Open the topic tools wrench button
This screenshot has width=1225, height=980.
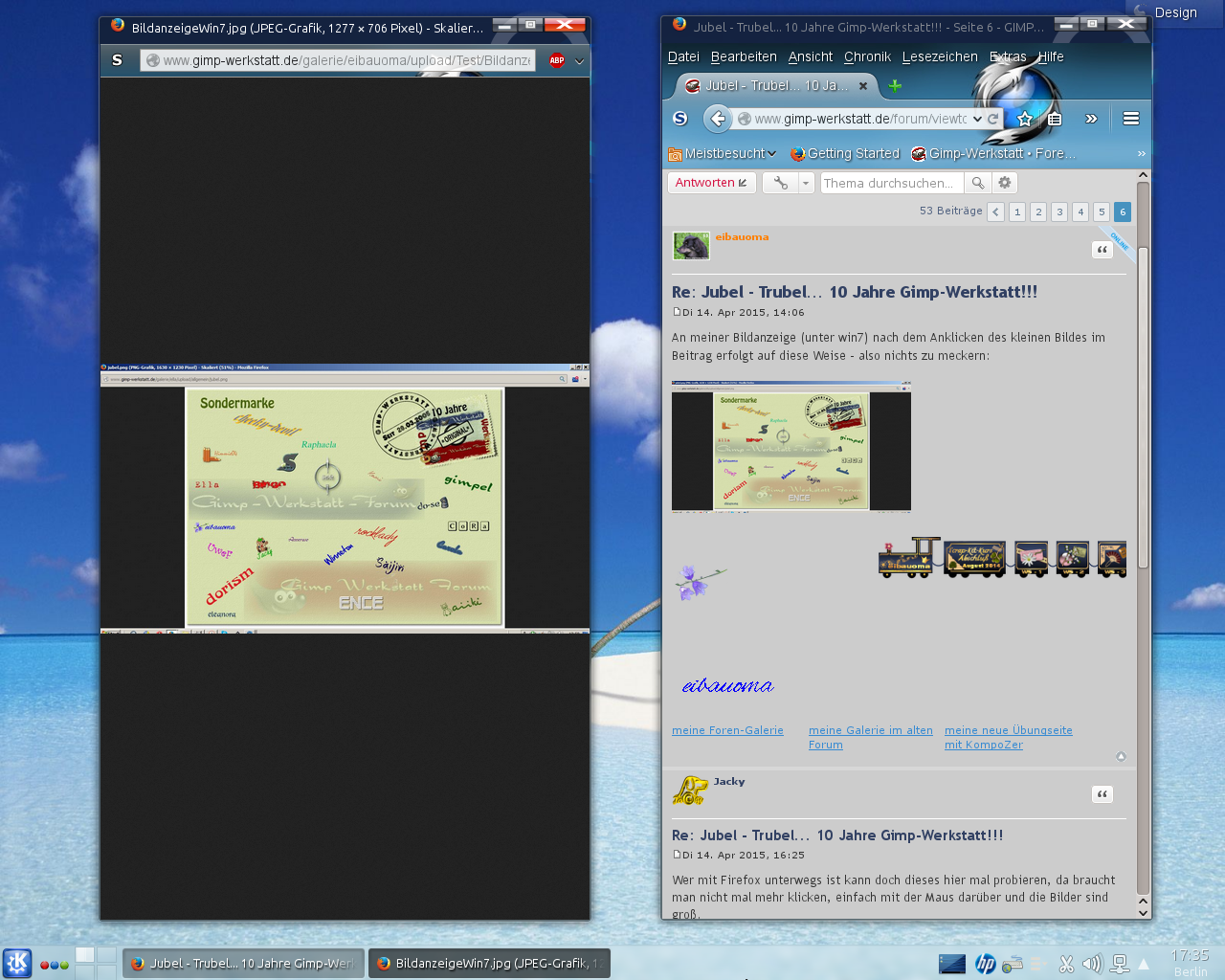780,183
